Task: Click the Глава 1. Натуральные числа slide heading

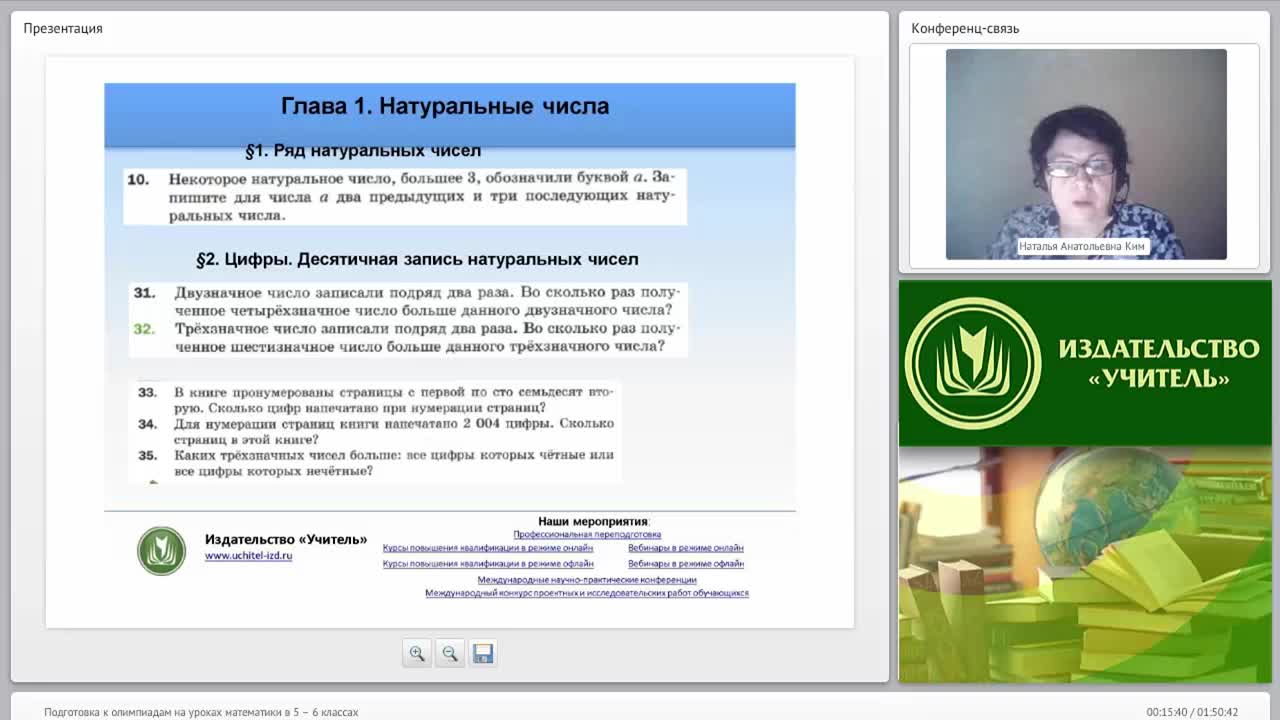Action: coord(445,106)
